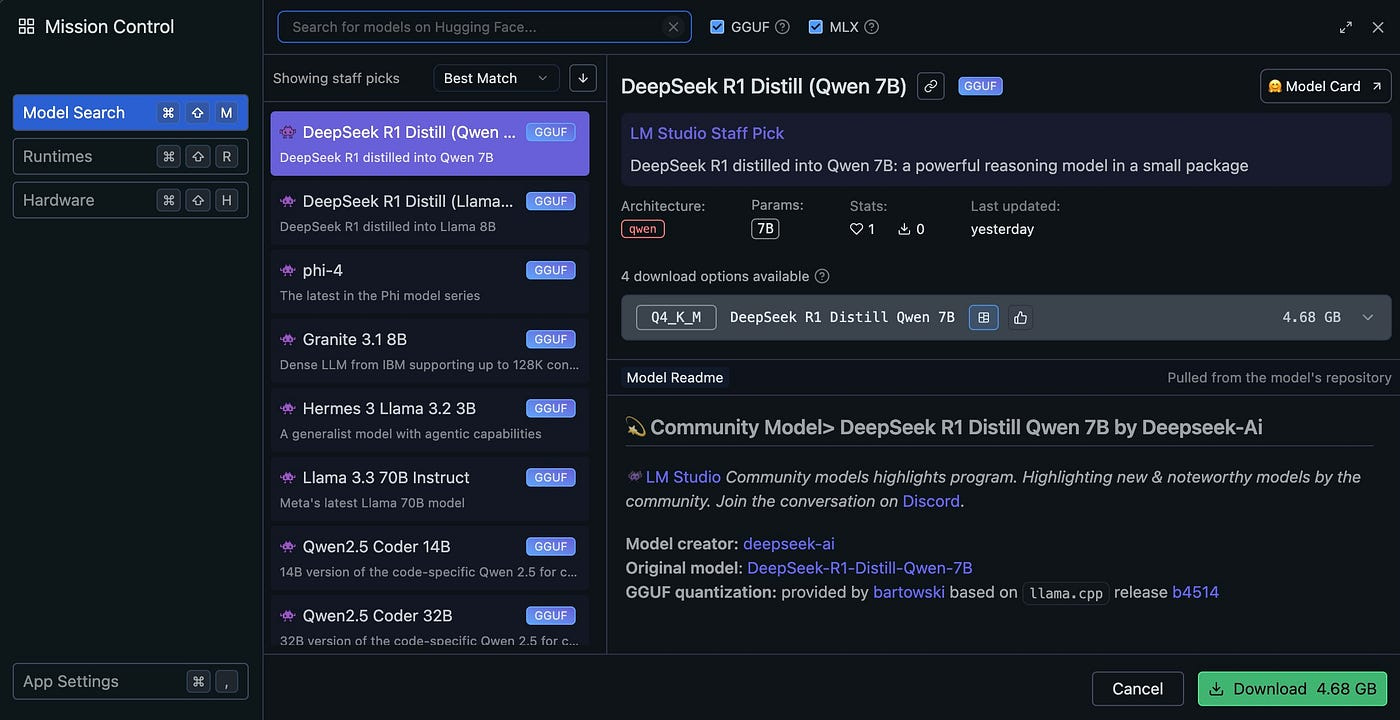Select Qwen2.5 Coder 14B

coord(430,557)
